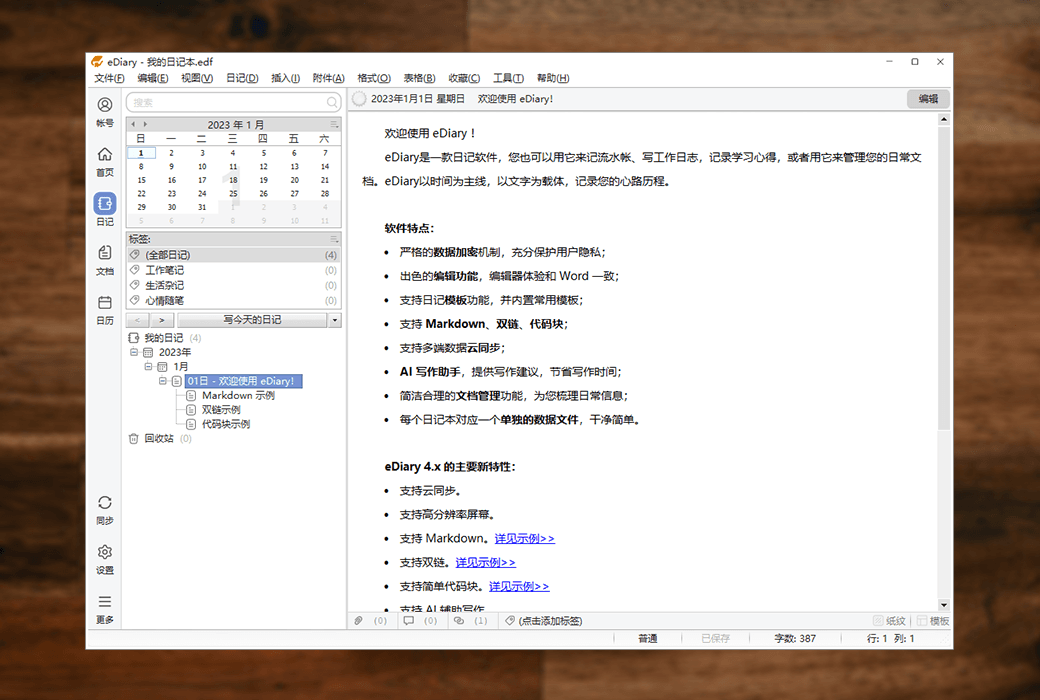Screen dimensions: 1040x700
Task: Open the 格式(O) menu
Action: 374,78
